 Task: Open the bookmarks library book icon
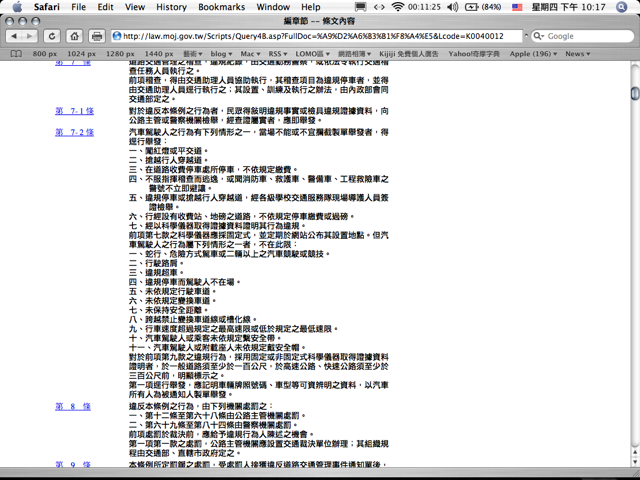coord(16,54)
